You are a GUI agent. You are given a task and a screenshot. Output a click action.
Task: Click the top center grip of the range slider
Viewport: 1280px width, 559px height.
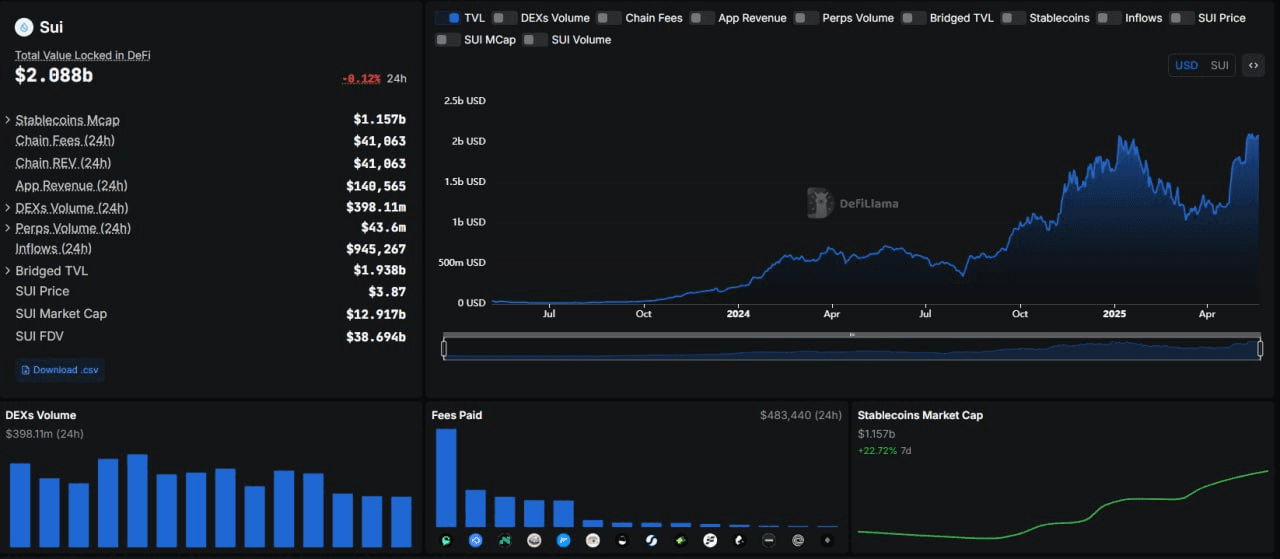852,335
